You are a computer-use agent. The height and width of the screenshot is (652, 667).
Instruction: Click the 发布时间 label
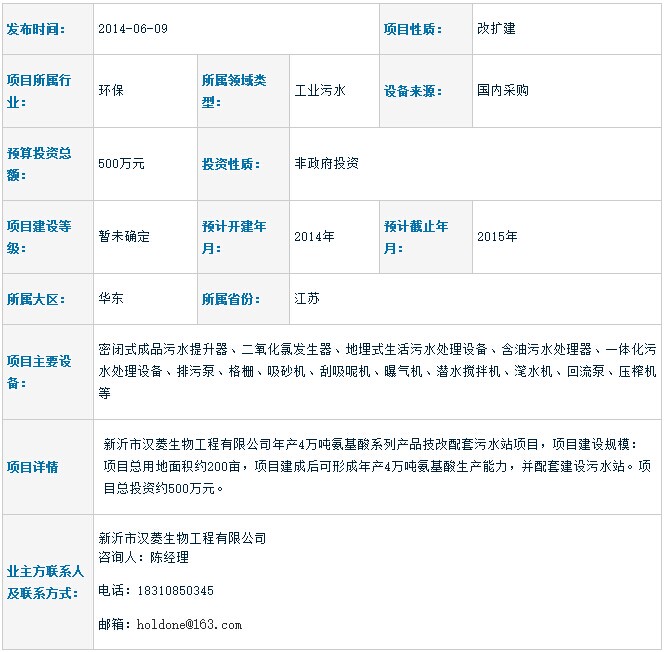[36, 29]
